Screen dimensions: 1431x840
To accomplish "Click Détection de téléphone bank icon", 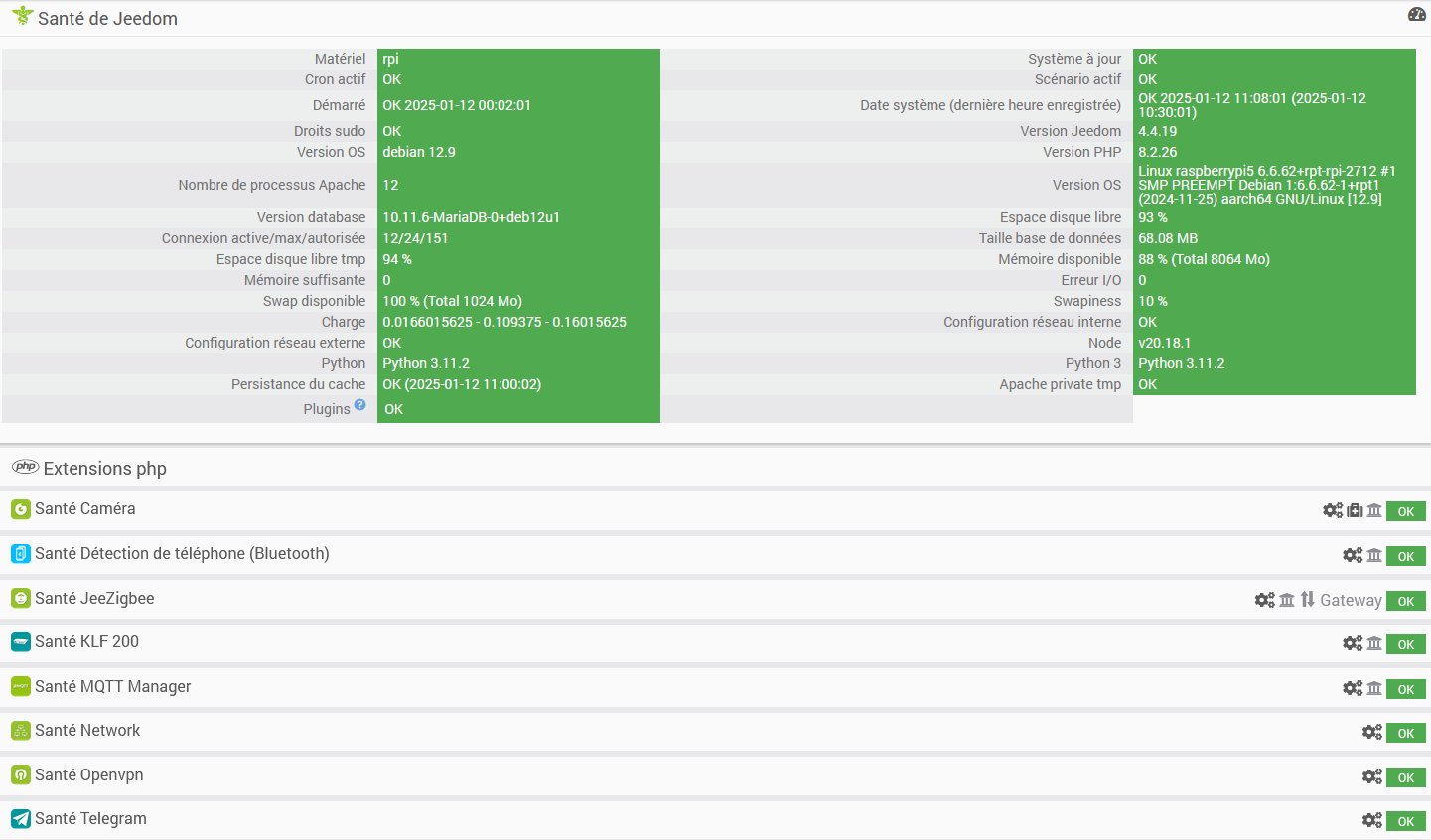I will point(1374,555).
